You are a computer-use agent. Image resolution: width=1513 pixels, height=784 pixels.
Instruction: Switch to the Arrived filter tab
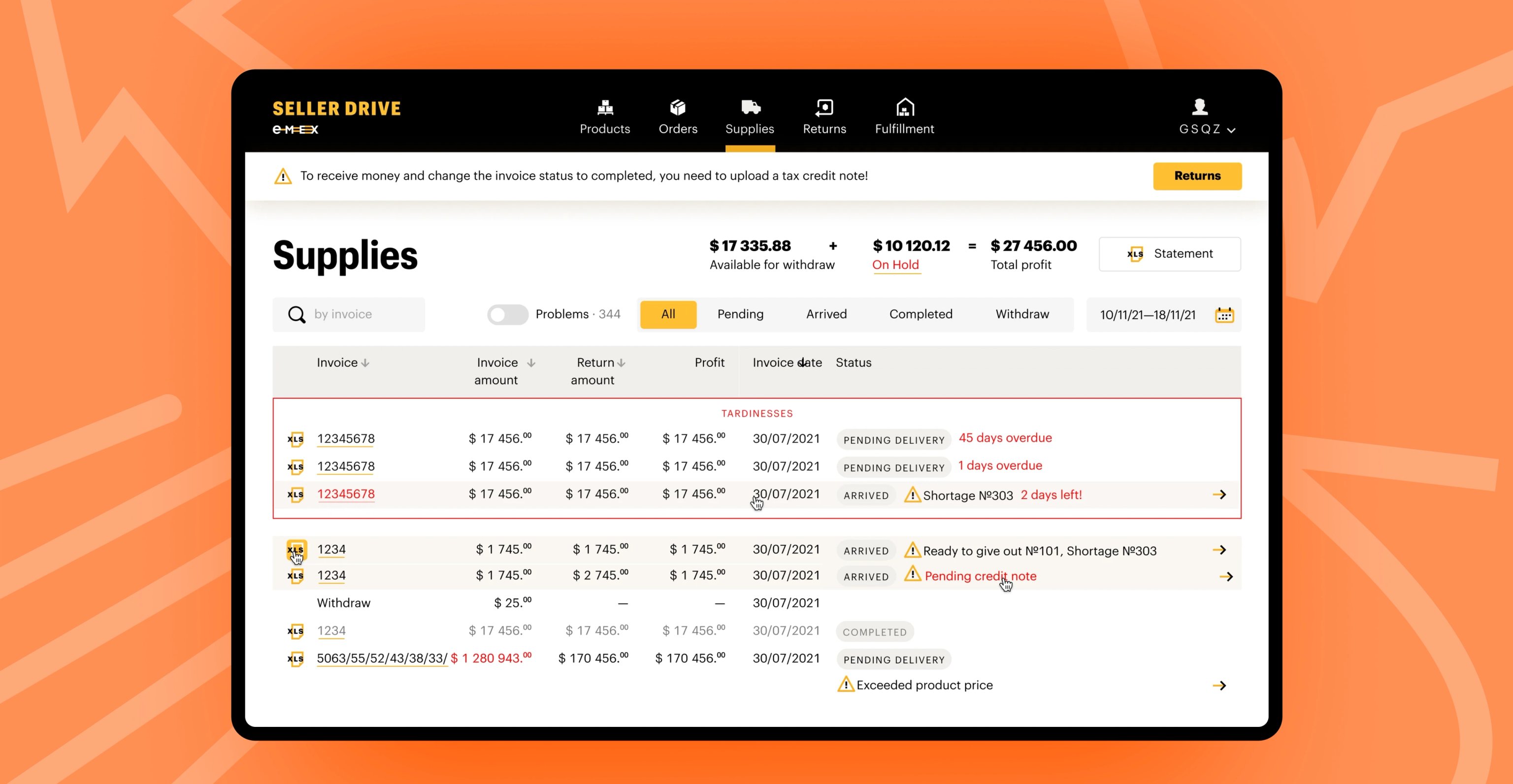[826, 314]
